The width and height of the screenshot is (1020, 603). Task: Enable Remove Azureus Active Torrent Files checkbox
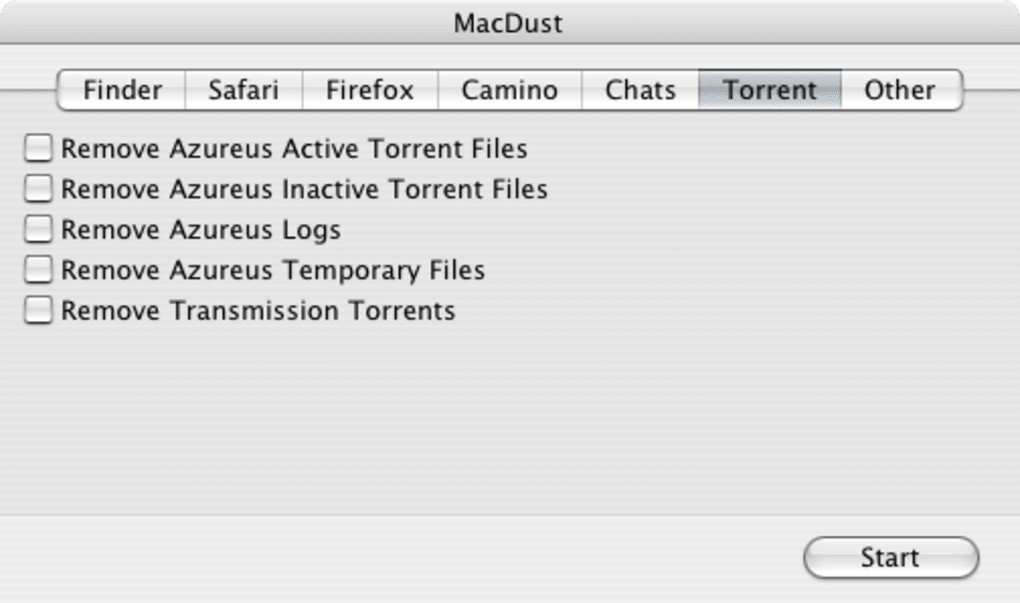(38, 149)
